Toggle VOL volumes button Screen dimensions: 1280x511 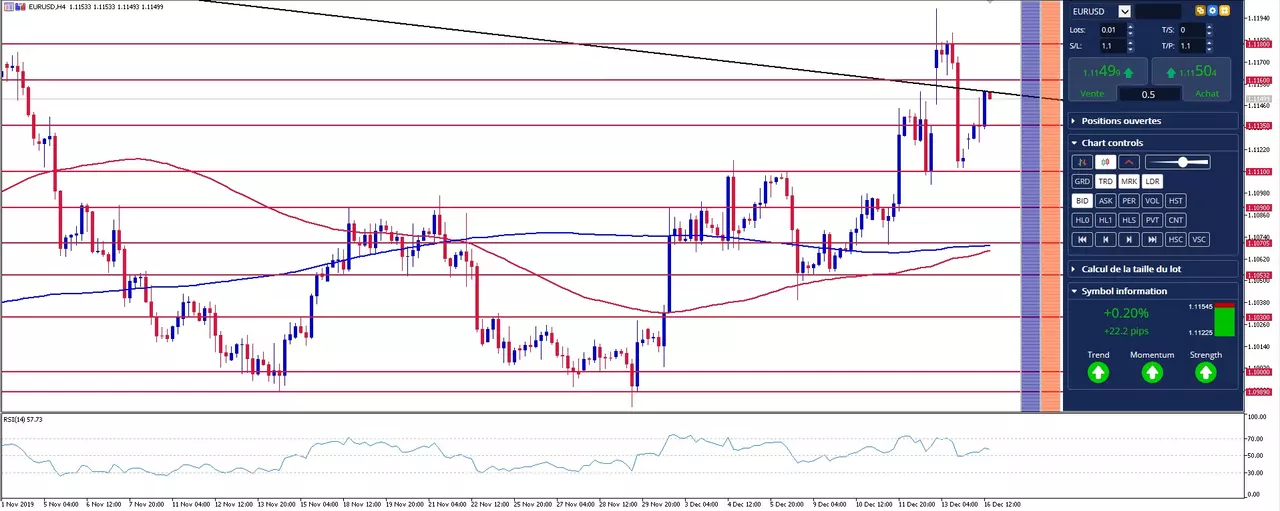(x=1153, y=201)
